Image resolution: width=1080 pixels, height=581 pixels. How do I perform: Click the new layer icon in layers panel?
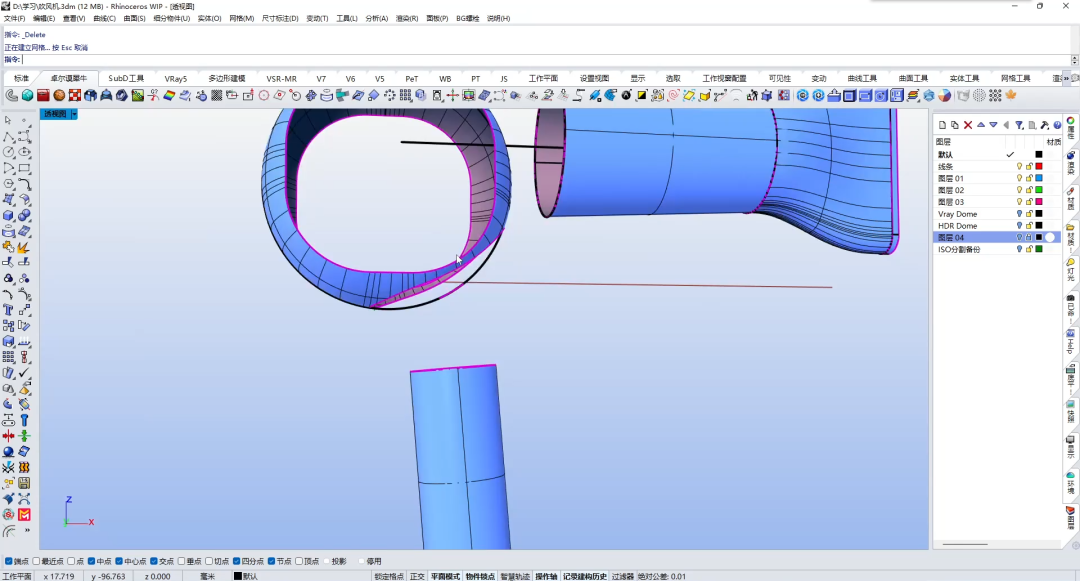(942, 125)
